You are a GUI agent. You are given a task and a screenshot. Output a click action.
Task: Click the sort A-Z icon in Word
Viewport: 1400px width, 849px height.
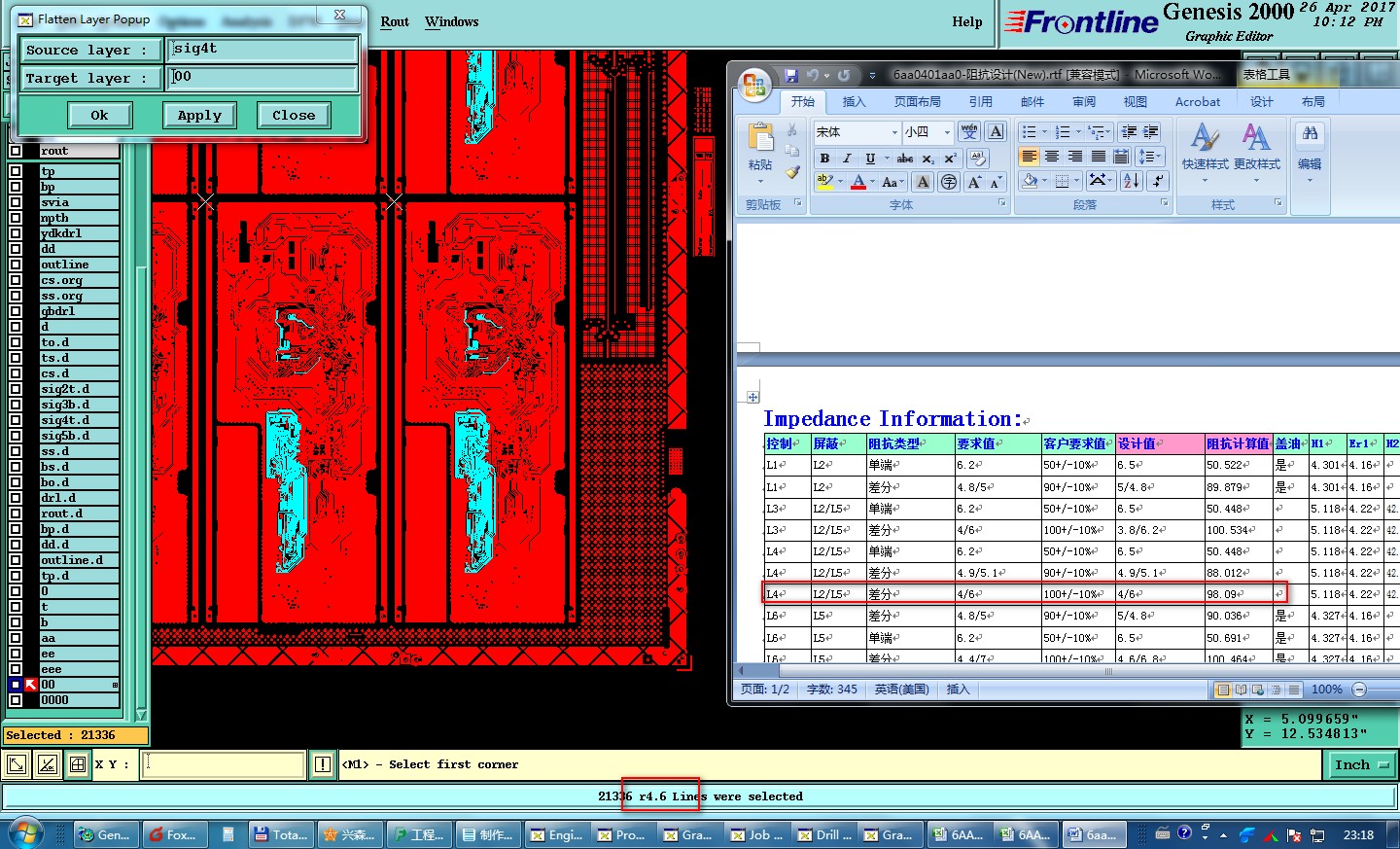coord(1132,181)
